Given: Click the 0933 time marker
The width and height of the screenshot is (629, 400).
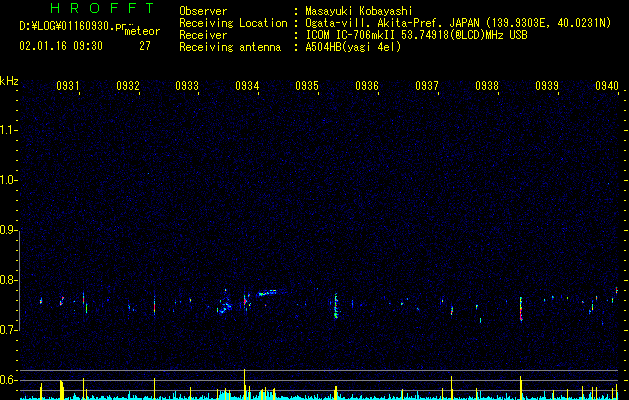Looking at the screenshot, I should coord(187,86).
